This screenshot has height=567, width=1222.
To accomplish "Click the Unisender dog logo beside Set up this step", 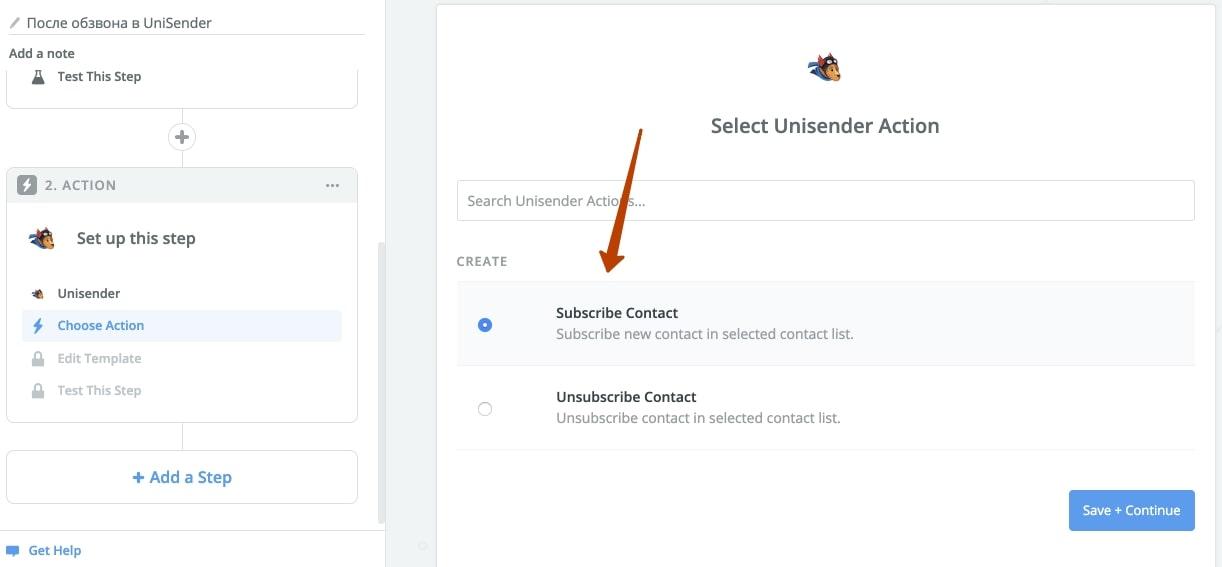I will tap(42, 238).
